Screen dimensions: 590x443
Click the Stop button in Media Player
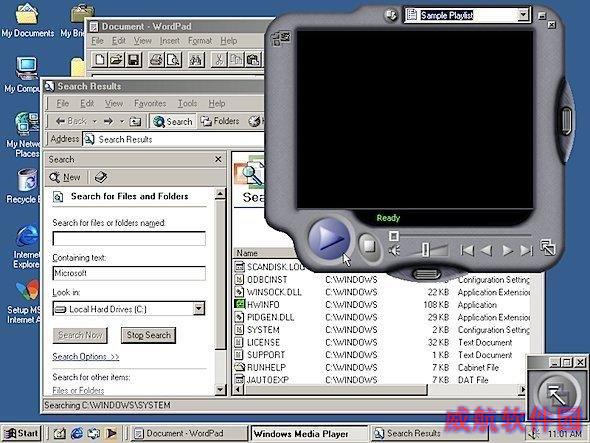(x=369, y=247)
